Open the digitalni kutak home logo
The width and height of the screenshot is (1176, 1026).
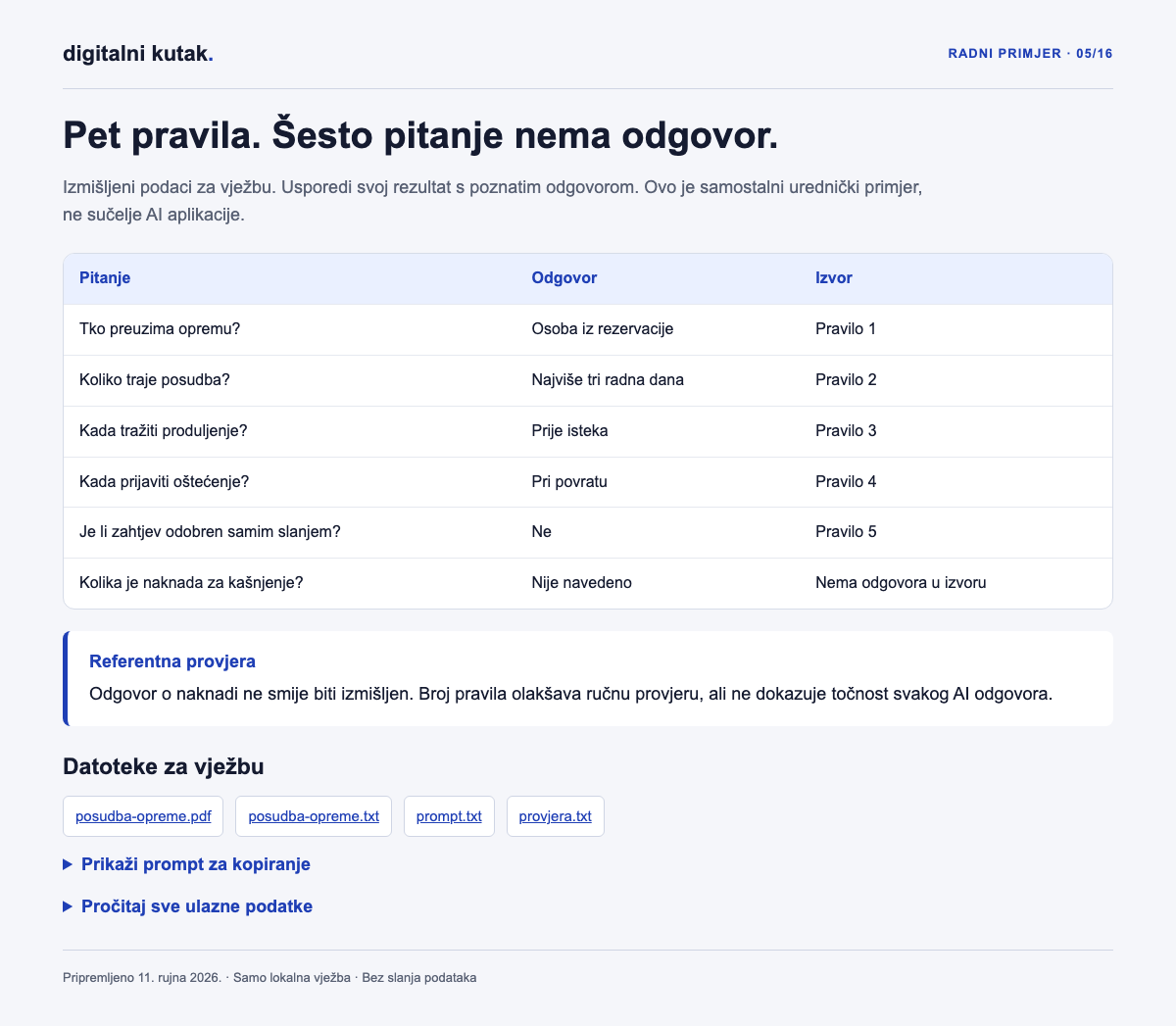point(138,54)
